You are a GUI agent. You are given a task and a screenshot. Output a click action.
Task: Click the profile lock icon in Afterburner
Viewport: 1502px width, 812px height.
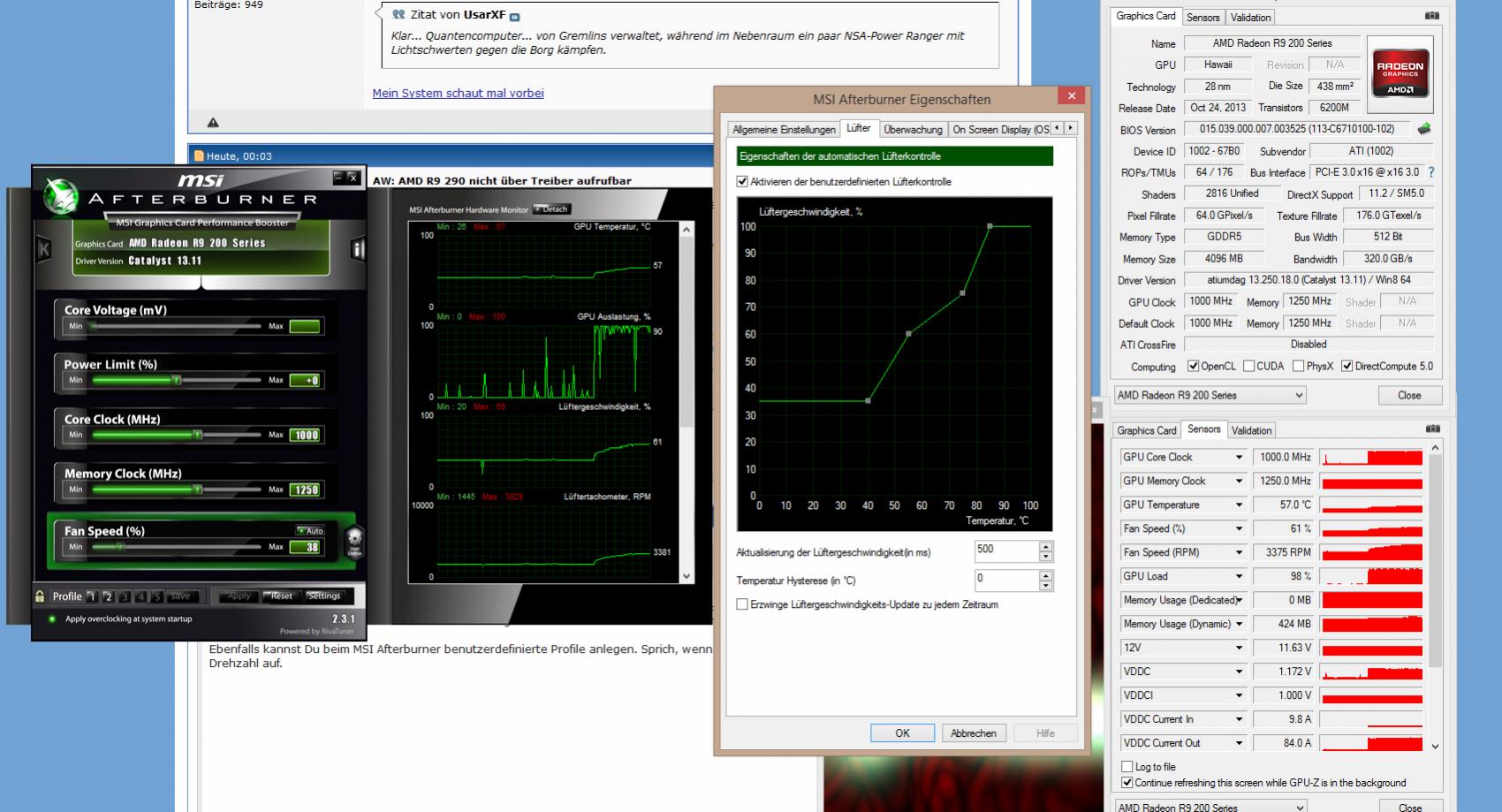tap(40, 596)
